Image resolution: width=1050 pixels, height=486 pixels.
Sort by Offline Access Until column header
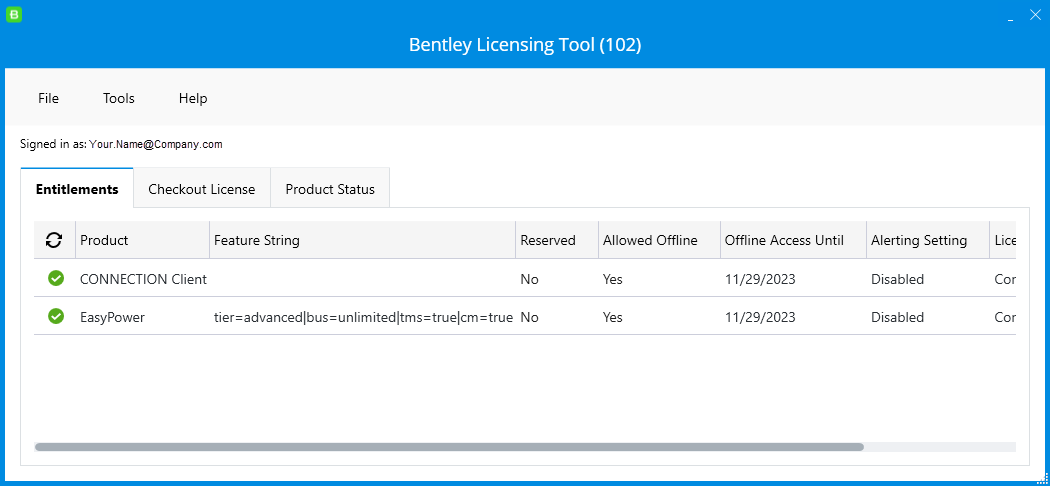(x=794, y=240)
